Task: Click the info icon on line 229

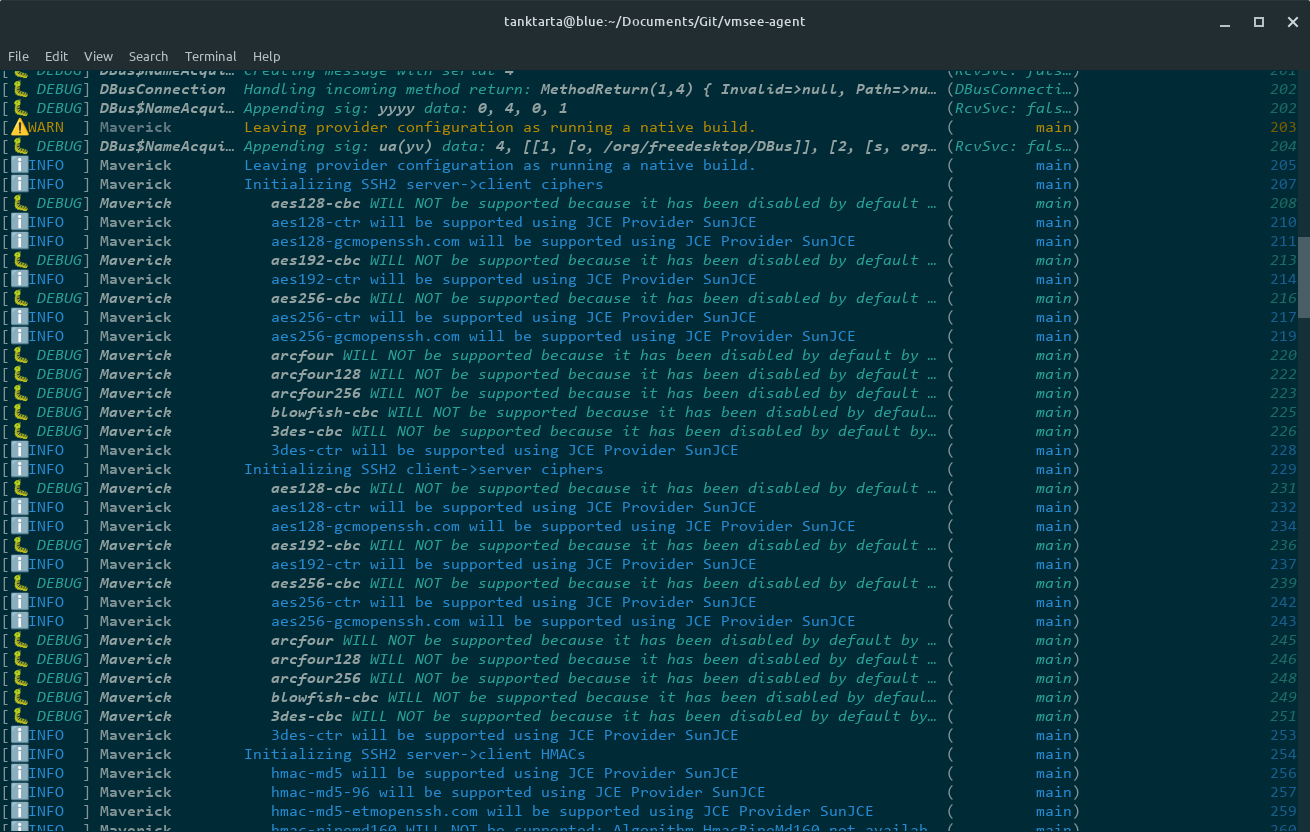Action: click(19, 469)
